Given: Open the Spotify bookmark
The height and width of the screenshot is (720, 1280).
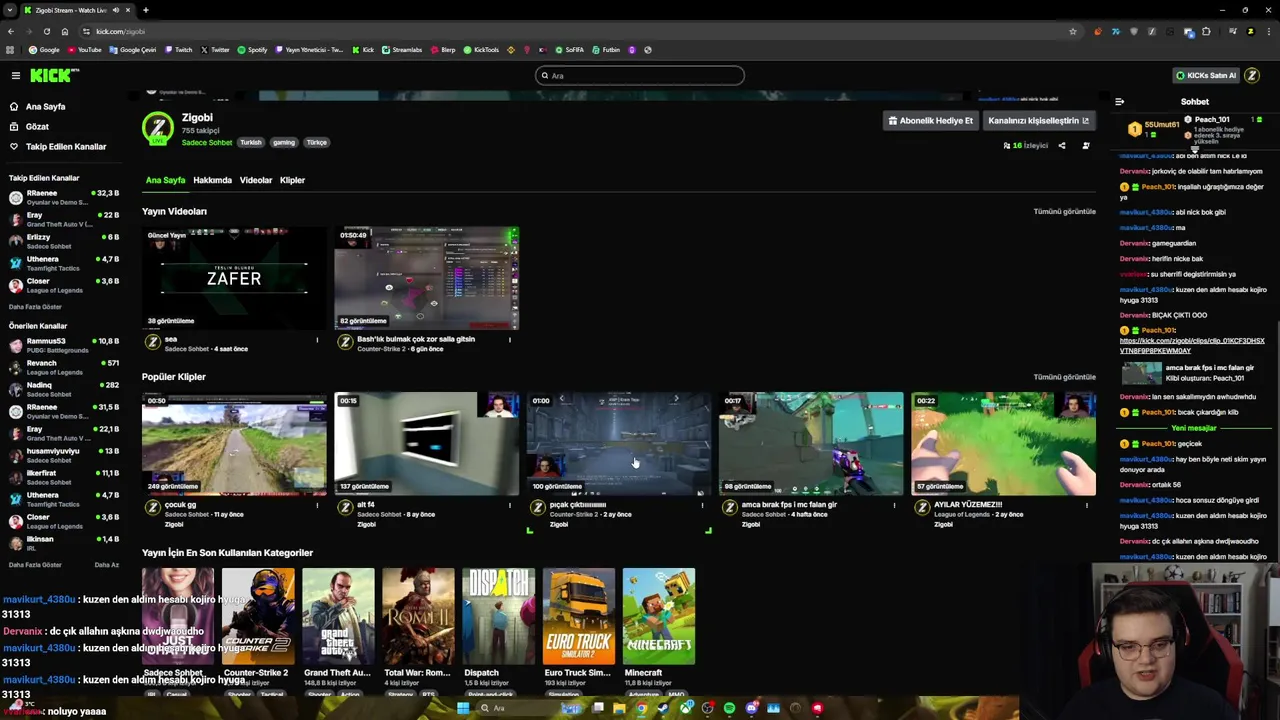Looking at the screenshot, I should tap(253, 50).
